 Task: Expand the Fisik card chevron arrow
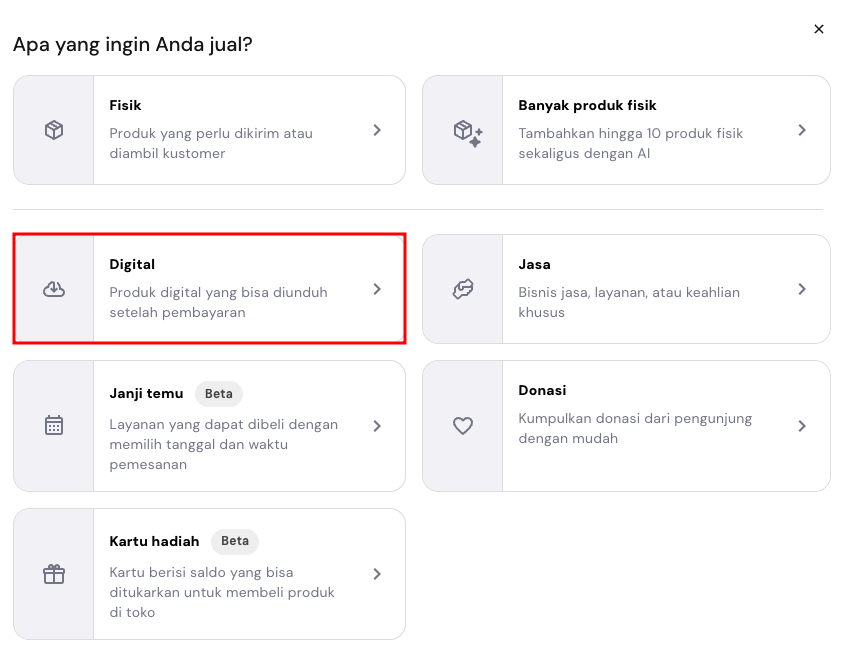(377, 130)
